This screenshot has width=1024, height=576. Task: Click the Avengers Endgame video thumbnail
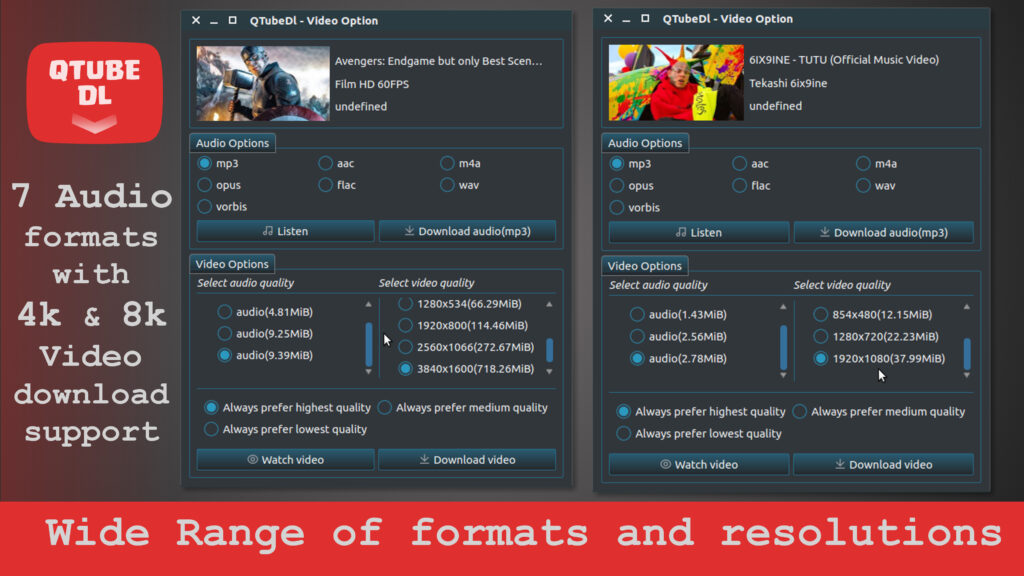(x=262, y=84)
